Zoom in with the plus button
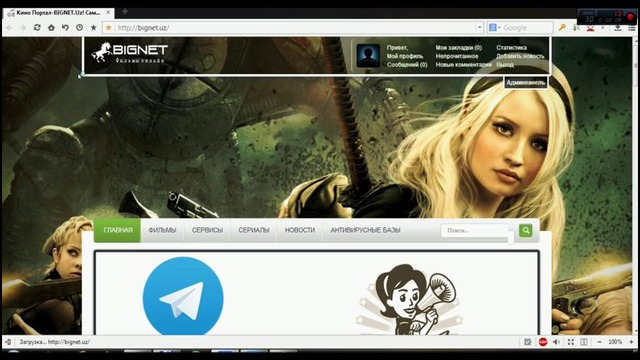Image resolution: width=640 pixels, height=360 pixels. 631,342
